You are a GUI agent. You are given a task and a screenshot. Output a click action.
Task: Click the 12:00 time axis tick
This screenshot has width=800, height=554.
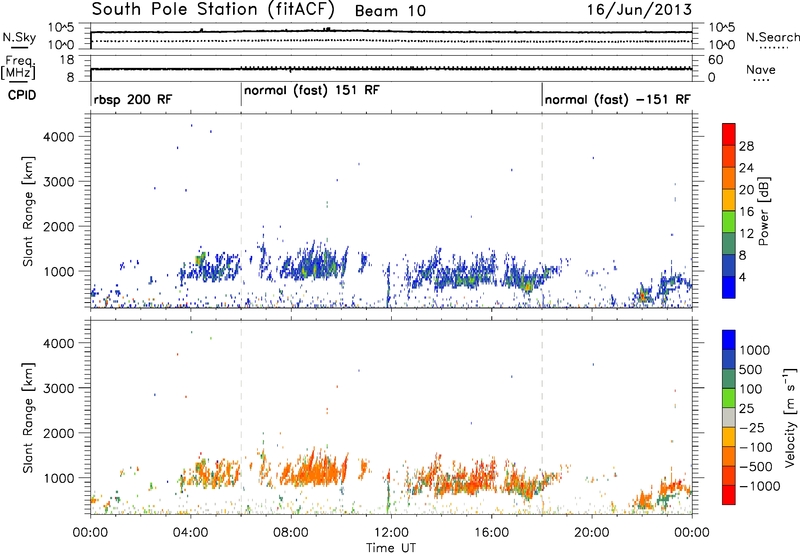coord(391,533)
